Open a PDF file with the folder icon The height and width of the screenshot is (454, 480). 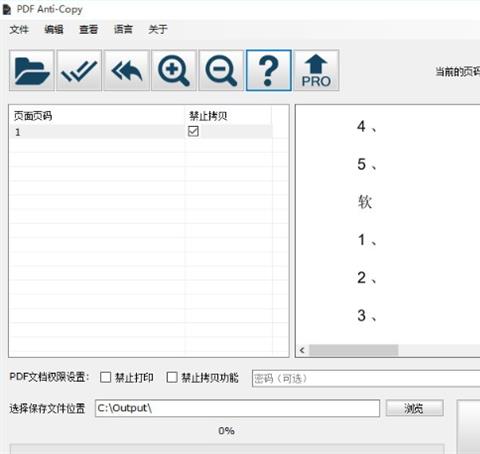[32, 70]
